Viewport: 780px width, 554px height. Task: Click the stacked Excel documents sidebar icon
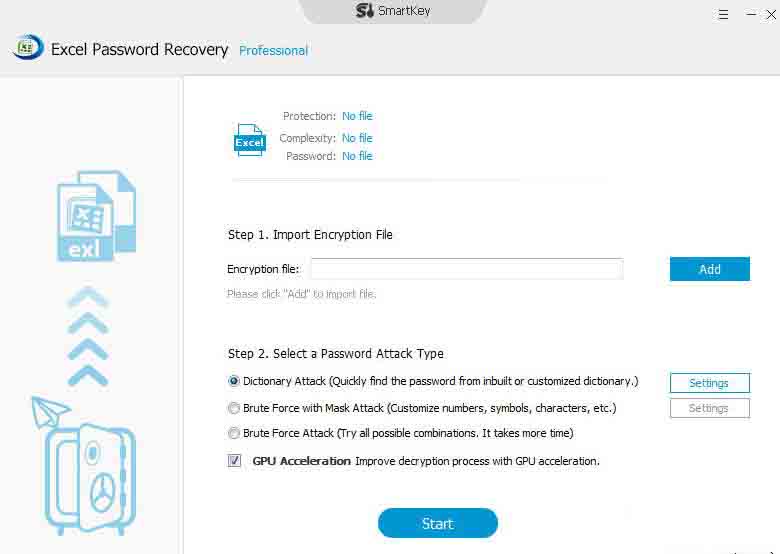pyautogui.click(x=95, y=216)
